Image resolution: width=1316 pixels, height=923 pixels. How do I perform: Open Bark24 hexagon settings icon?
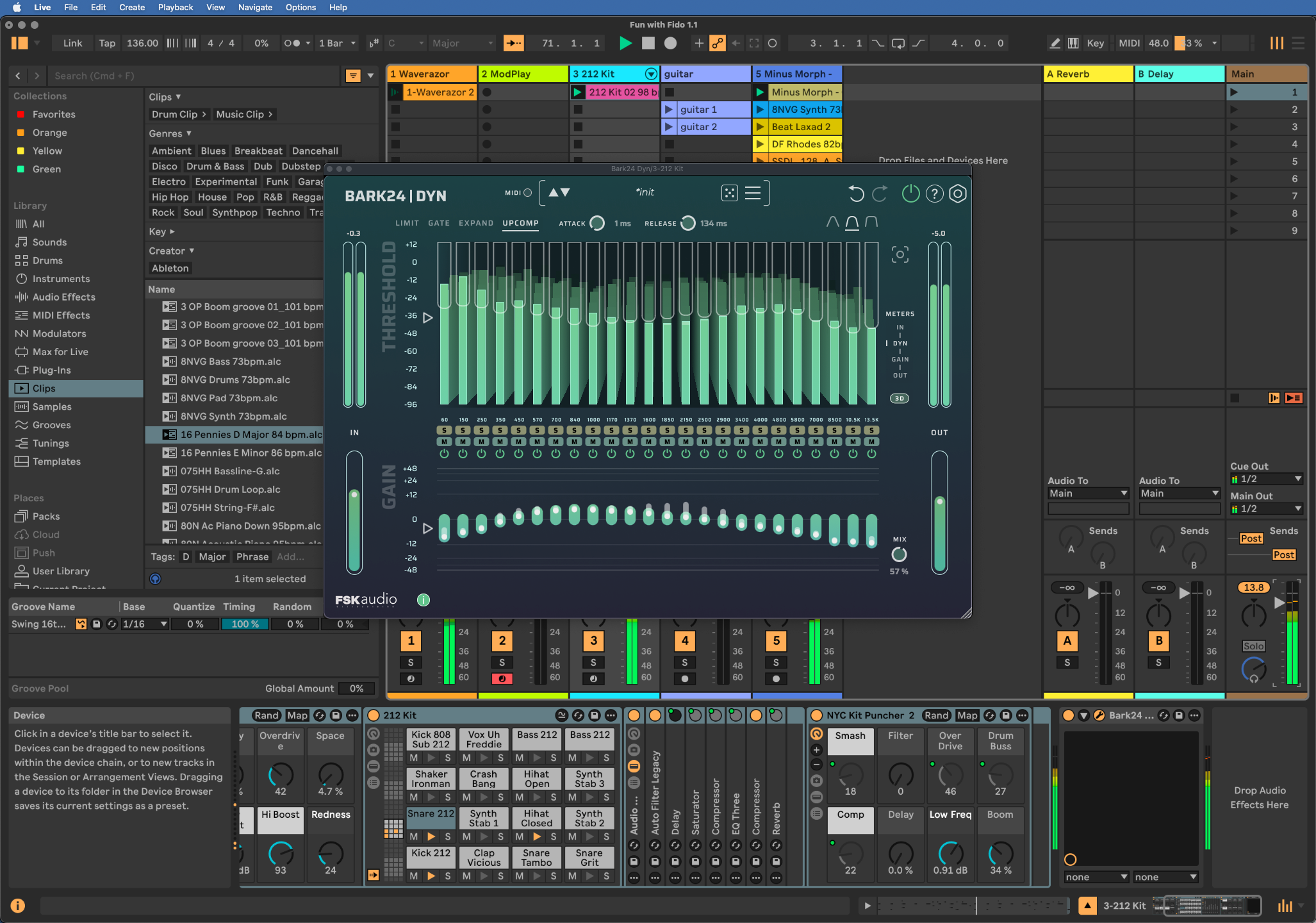pos(958,194)
